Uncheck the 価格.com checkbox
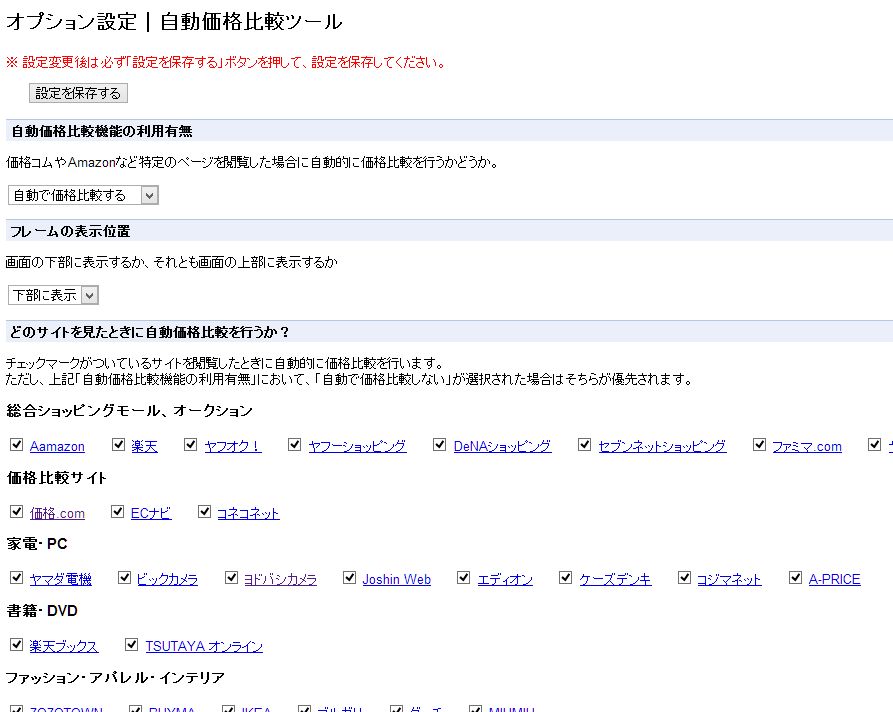The height and width of the screenshot is (712, 893). pos(17,512)
